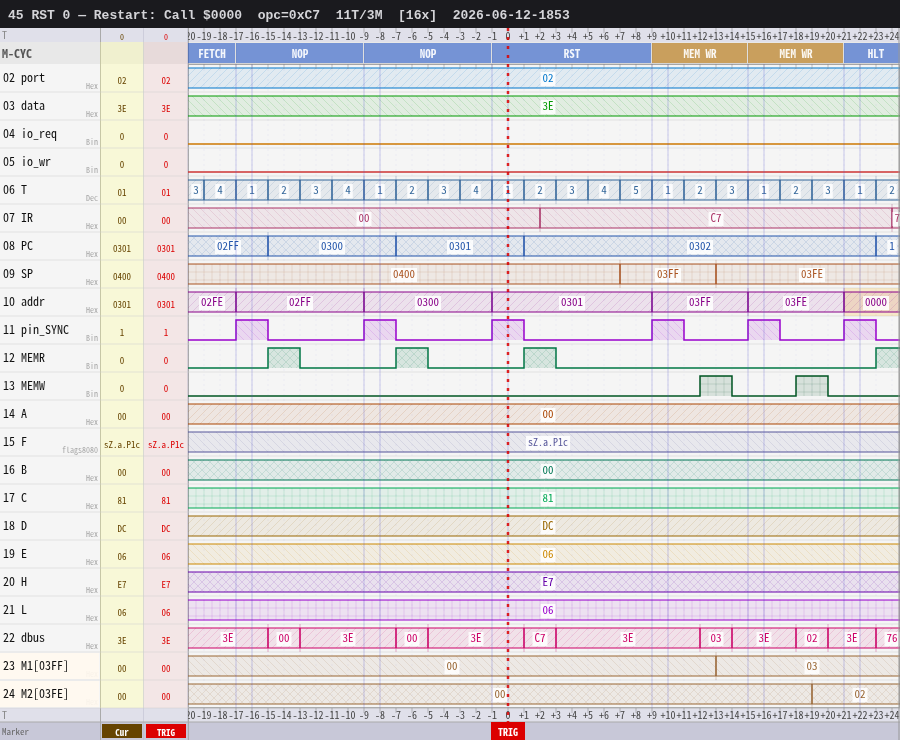Click the '24 M2[03FE]' memory watch label

[36, 694]
